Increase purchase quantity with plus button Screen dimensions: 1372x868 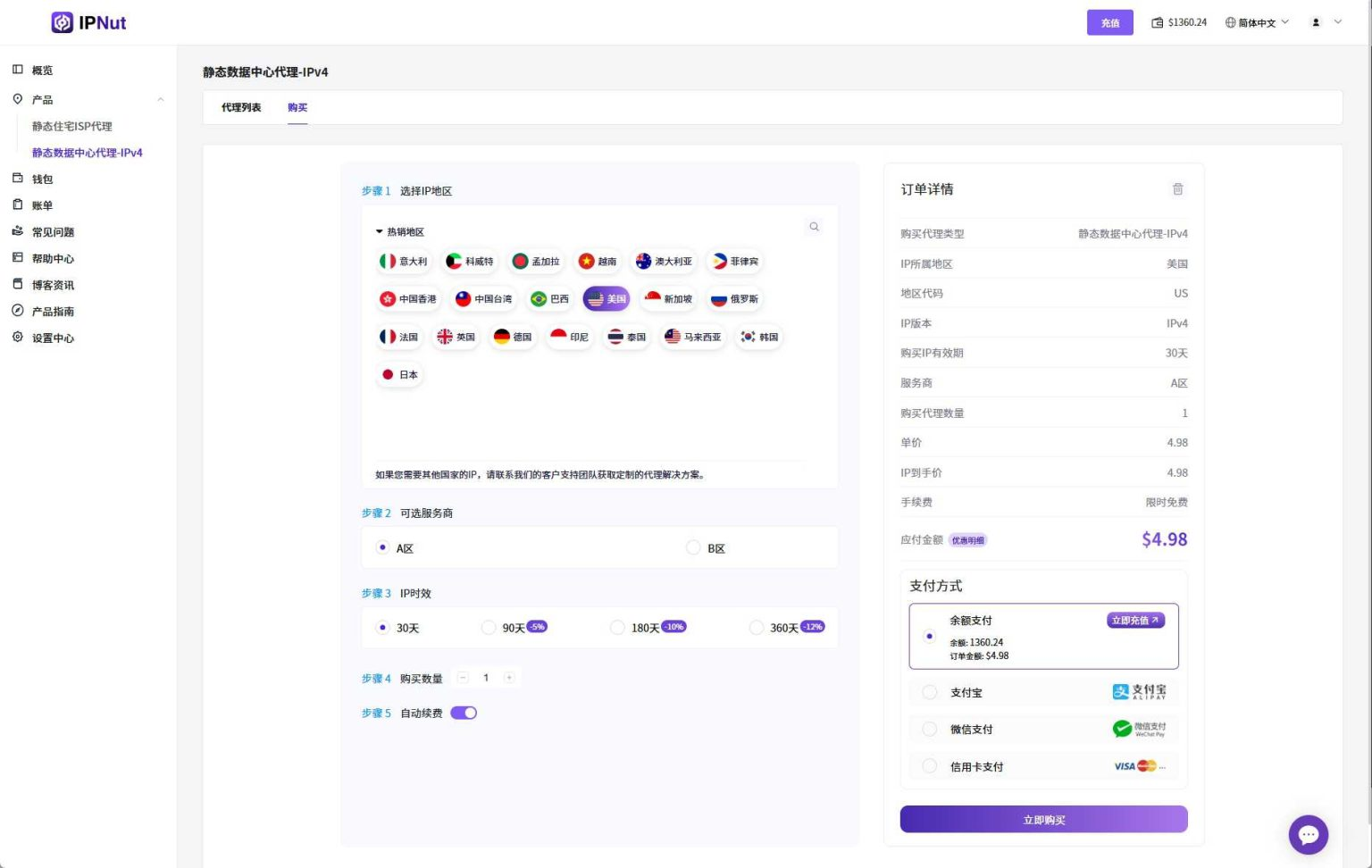509,678
